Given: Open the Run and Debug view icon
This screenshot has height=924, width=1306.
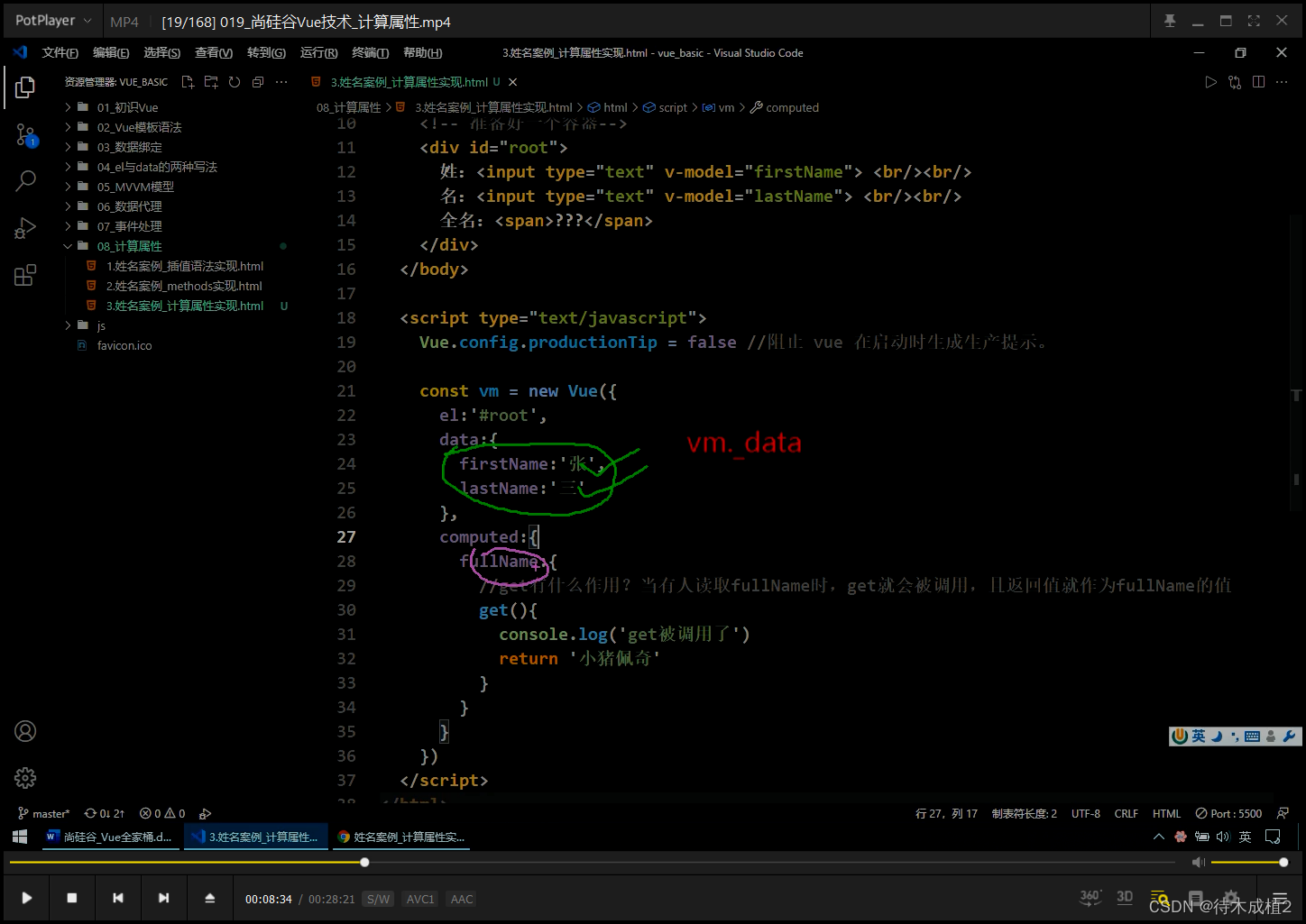Looking at the screenshot, I should click(x=25, y=228).
